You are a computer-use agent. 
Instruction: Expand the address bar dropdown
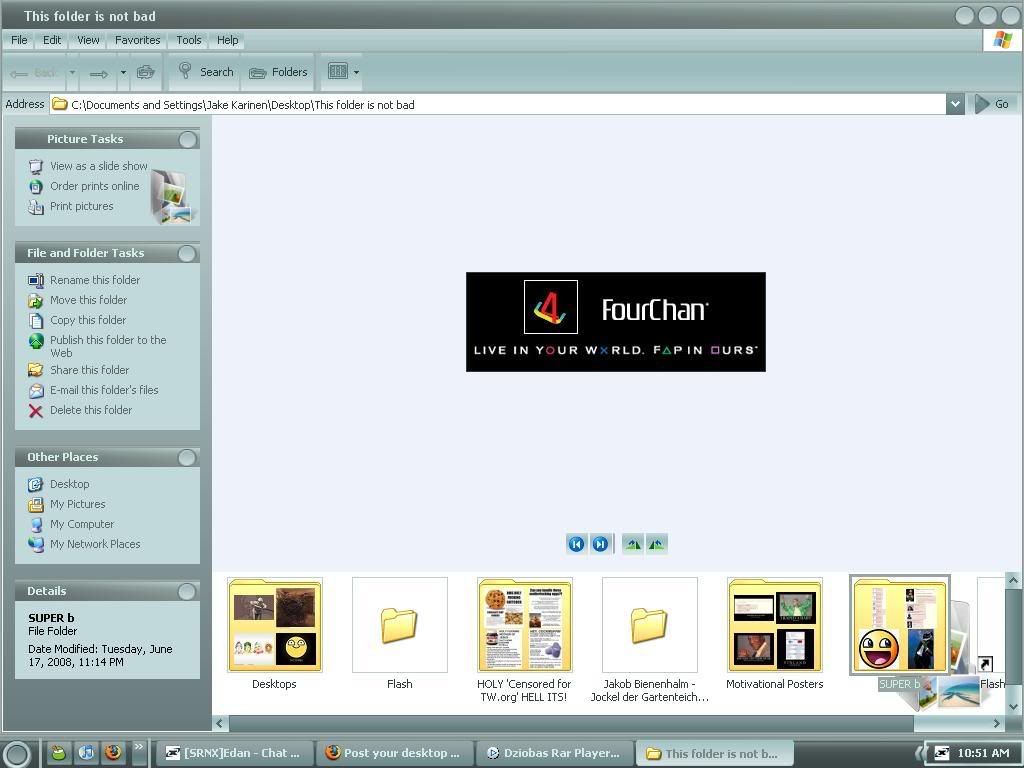[955, 104]
